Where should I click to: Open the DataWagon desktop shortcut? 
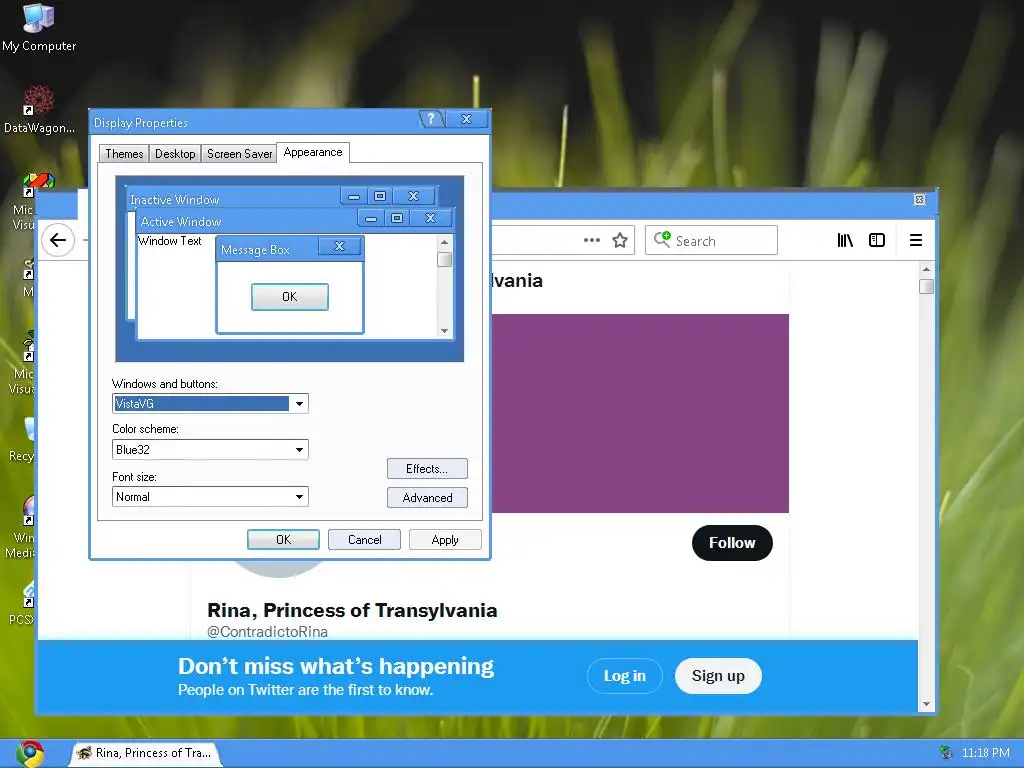39,110
